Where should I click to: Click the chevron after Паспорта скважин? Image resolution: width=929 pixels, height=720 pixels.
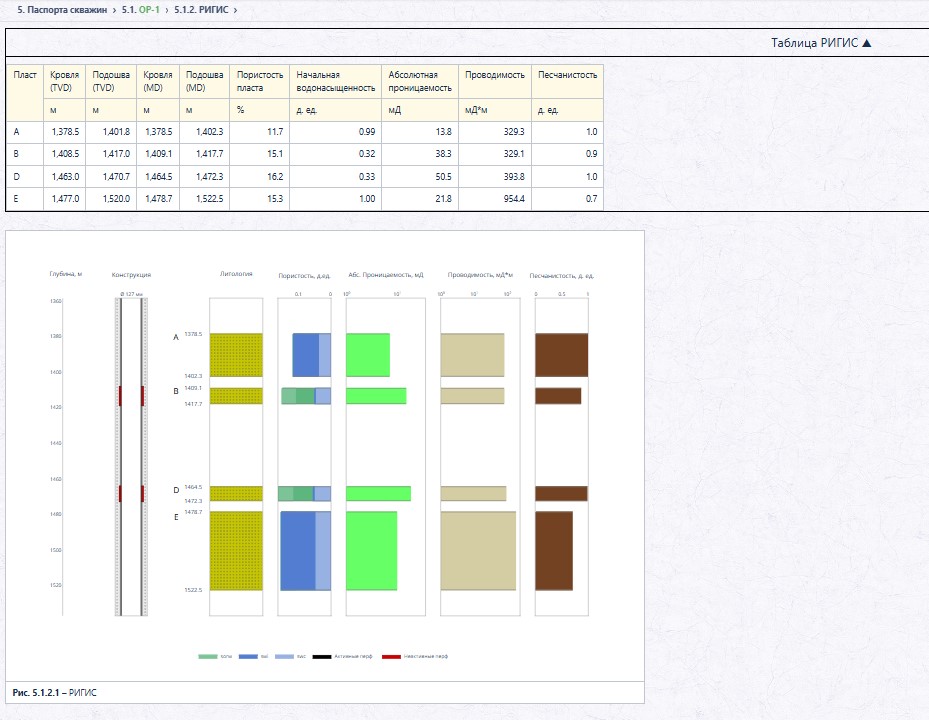point(114,10)
